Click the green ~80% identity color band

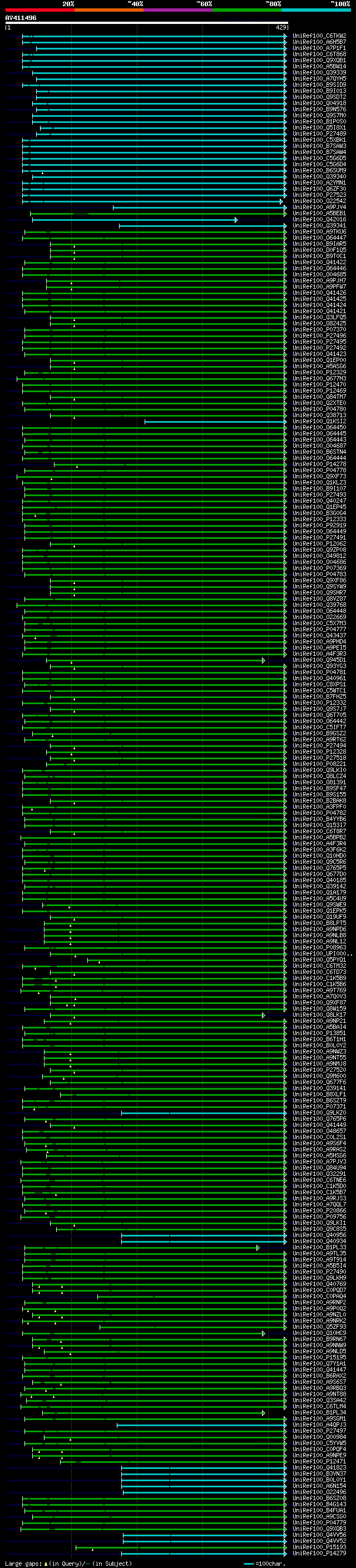[247, 10]
